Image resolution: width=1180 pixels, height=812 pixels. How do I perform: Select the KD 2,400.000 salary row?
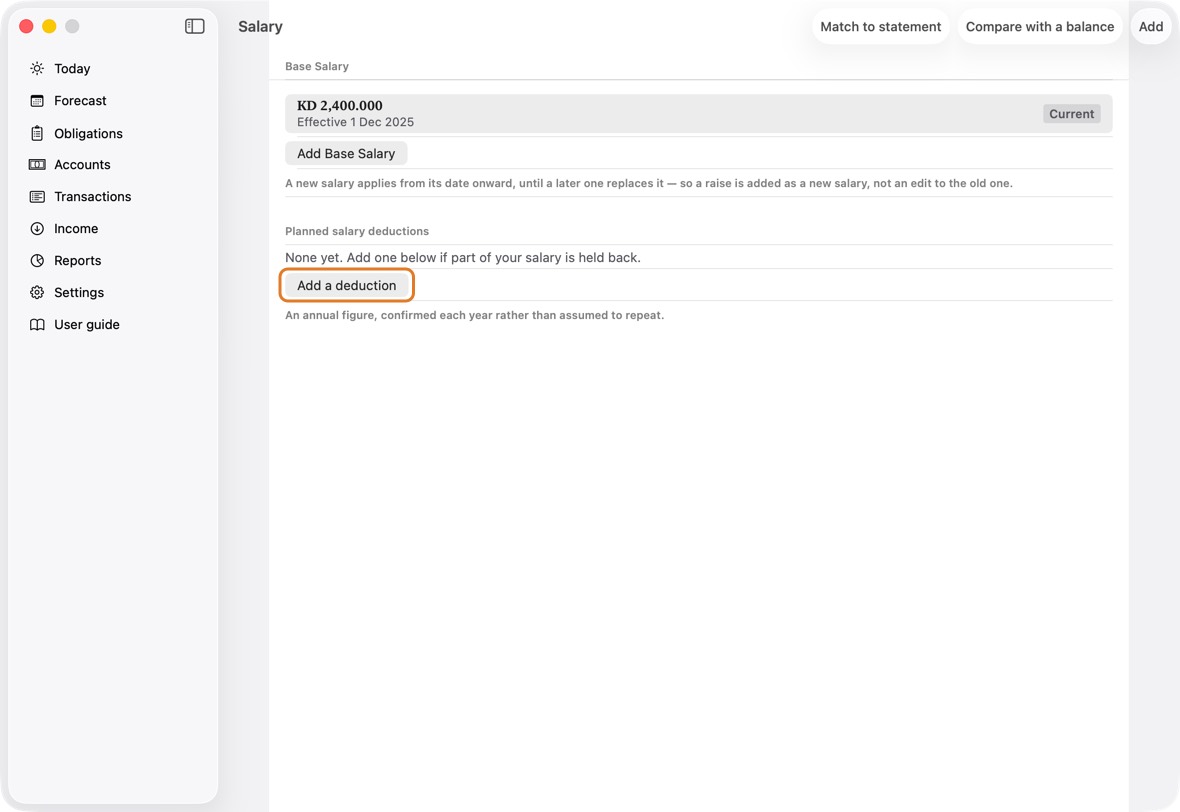[698, 114]
